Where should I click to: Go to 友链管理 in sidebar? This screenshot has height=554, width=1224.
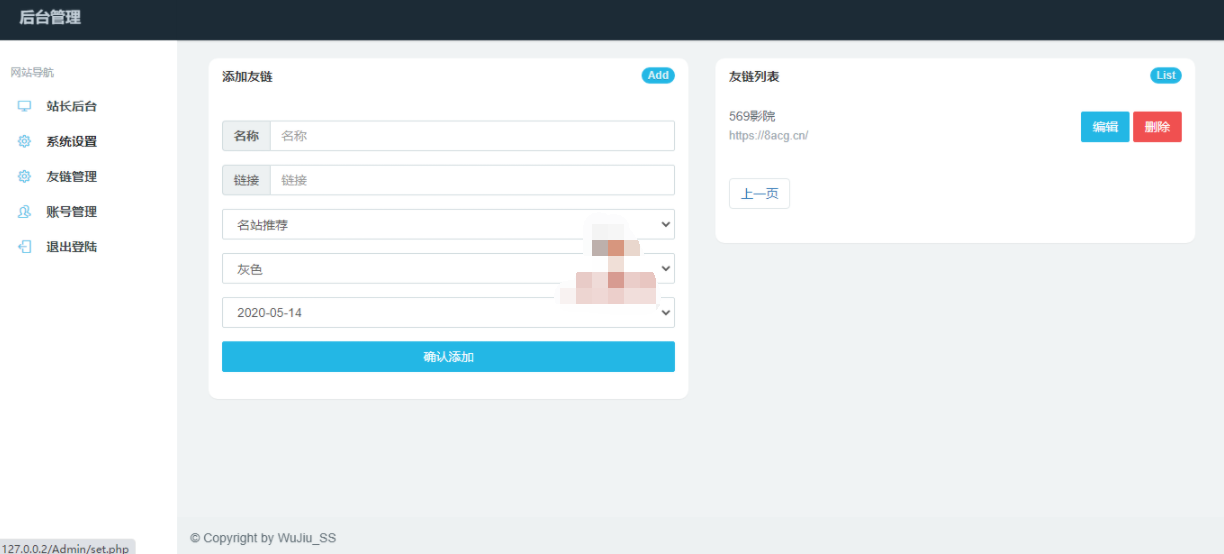pos(71,177)
